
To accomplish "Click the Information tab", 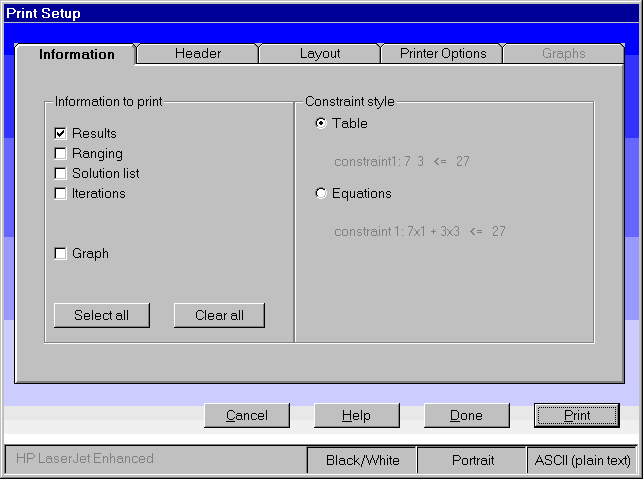I will coord(77,54).
